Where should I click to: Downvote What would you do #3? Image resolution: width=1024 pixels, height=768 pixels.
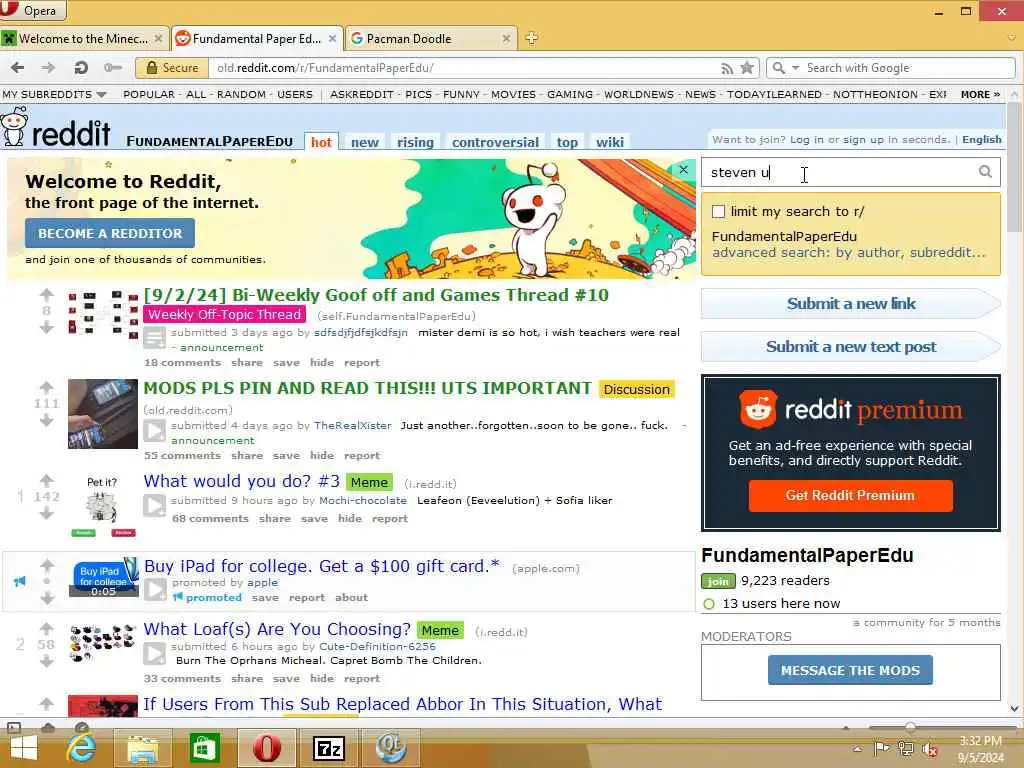pyautogui.click(x=46, y=513)
